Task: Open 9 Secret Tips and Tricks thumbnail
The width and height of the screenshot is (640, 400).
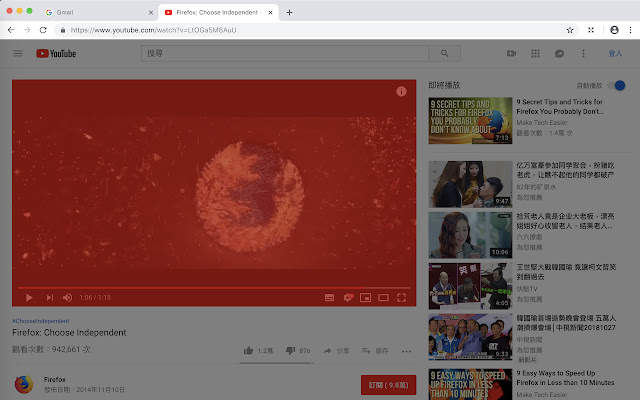Action: (470, 120)
